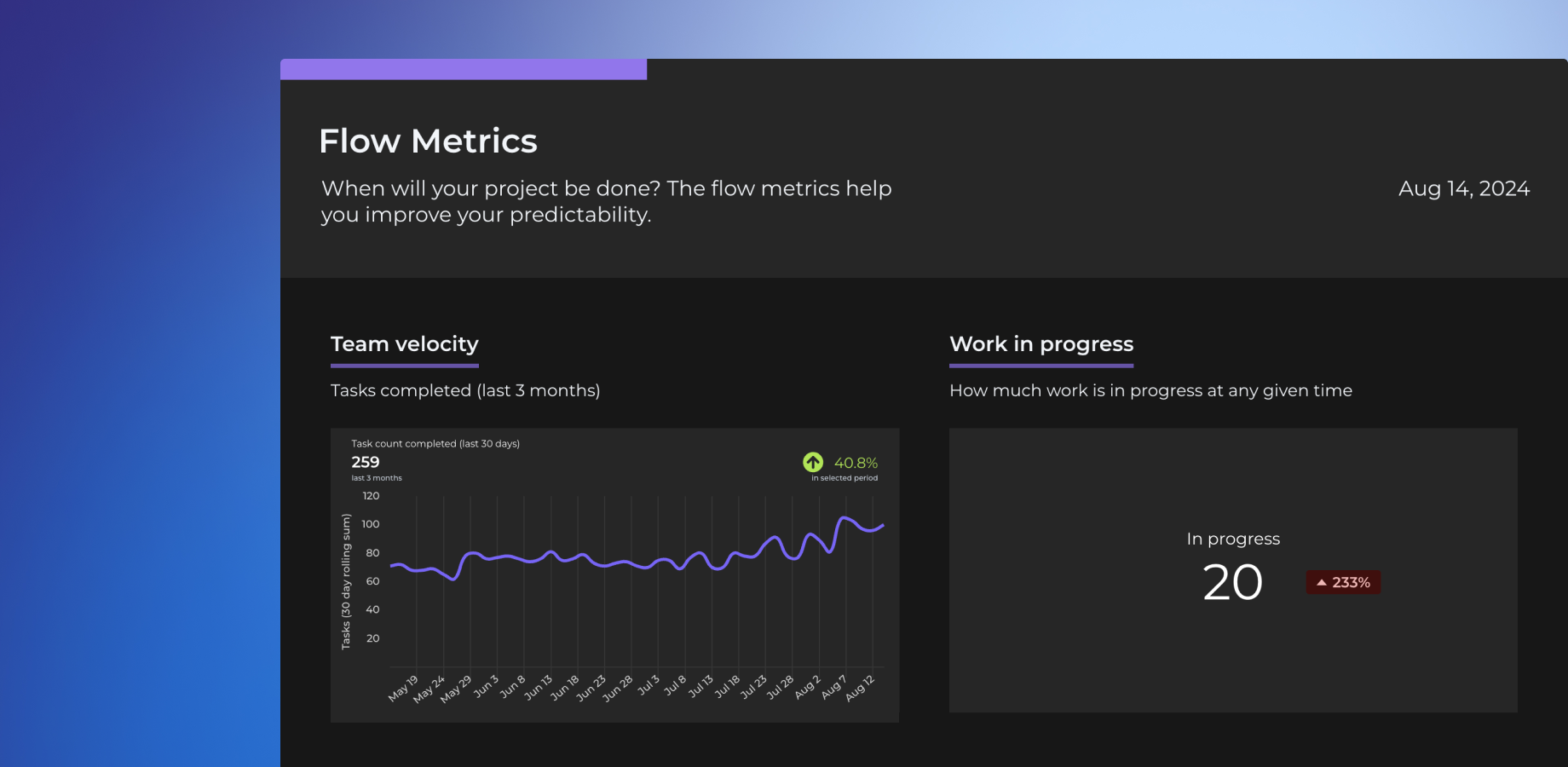Click the 'Tasks (30 day rolling sum)' axis title

tap(345, 581)
